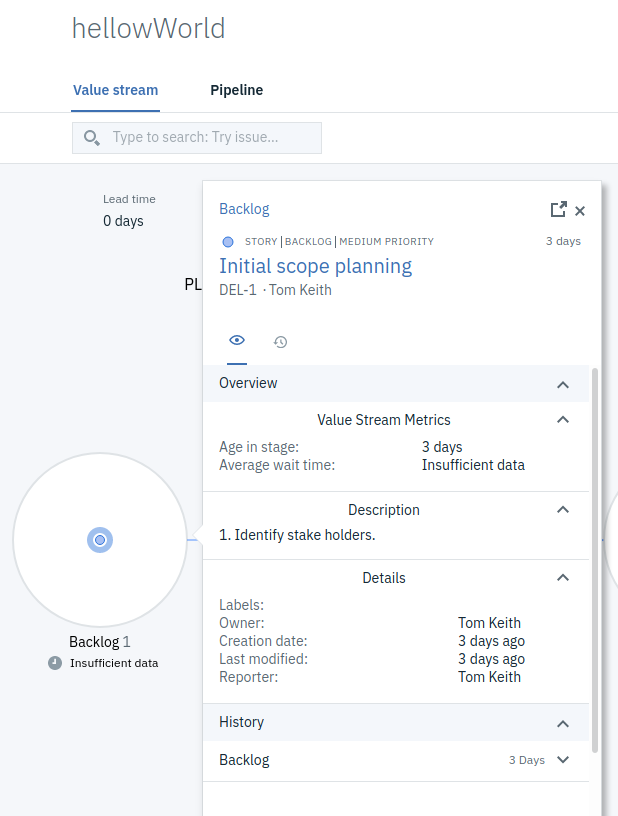Open the history clock tab icon
The image size is (618, 816).
(281, 342)
